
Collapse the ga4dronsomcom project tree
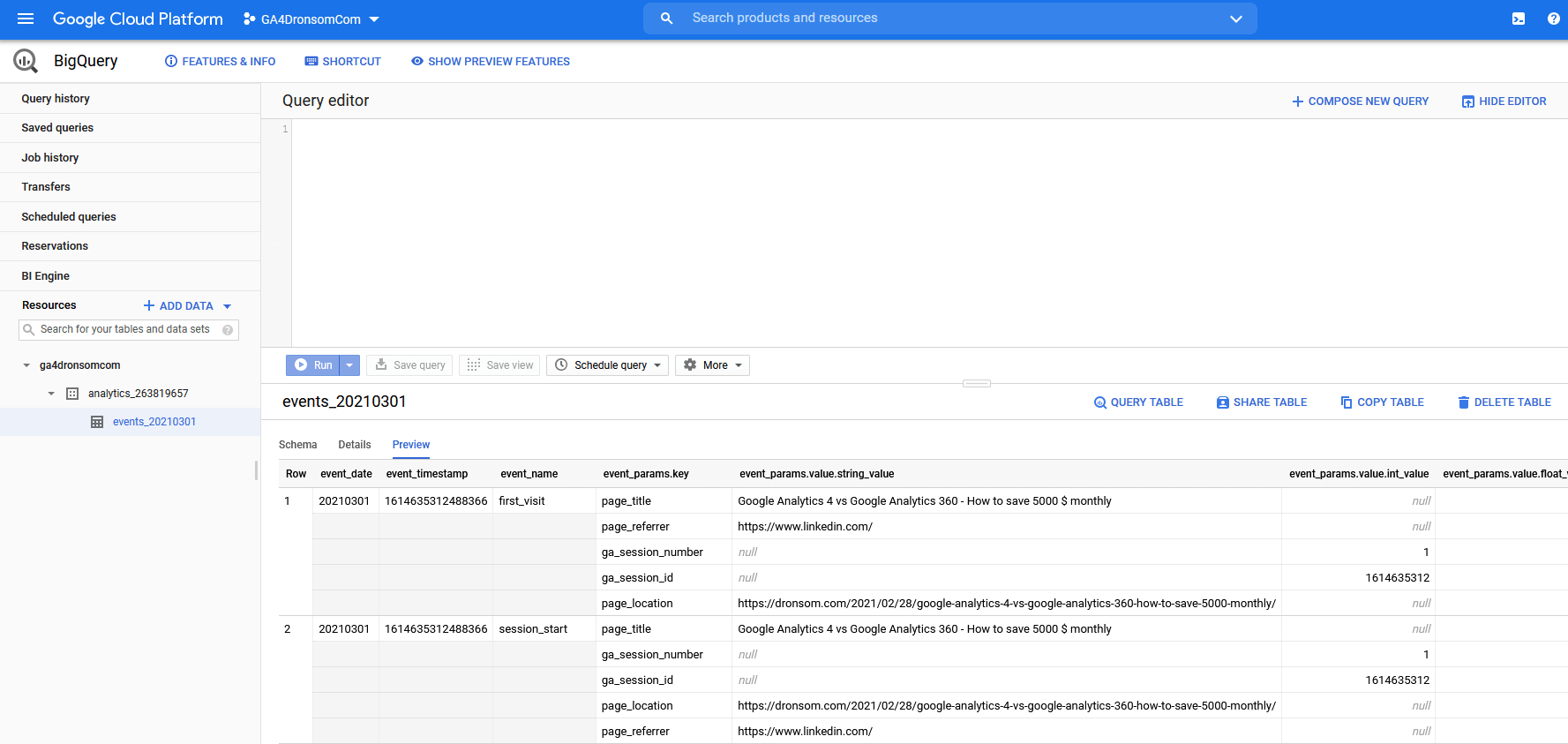(26, 365)
